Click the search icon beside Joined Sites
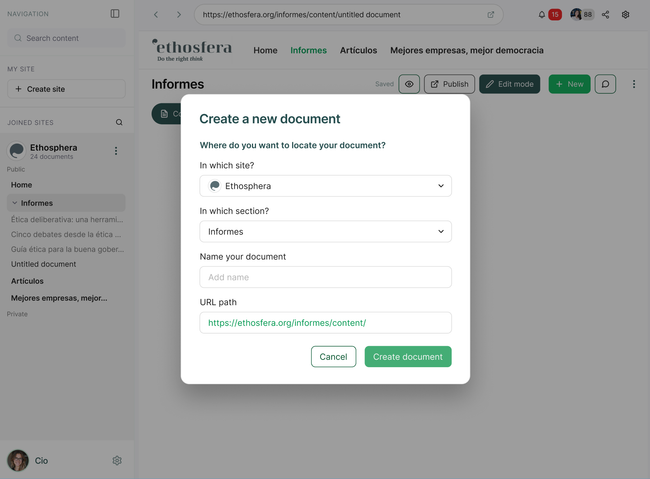Image resolution: width=650 pixels, height=479 pixels. point(119,123)
